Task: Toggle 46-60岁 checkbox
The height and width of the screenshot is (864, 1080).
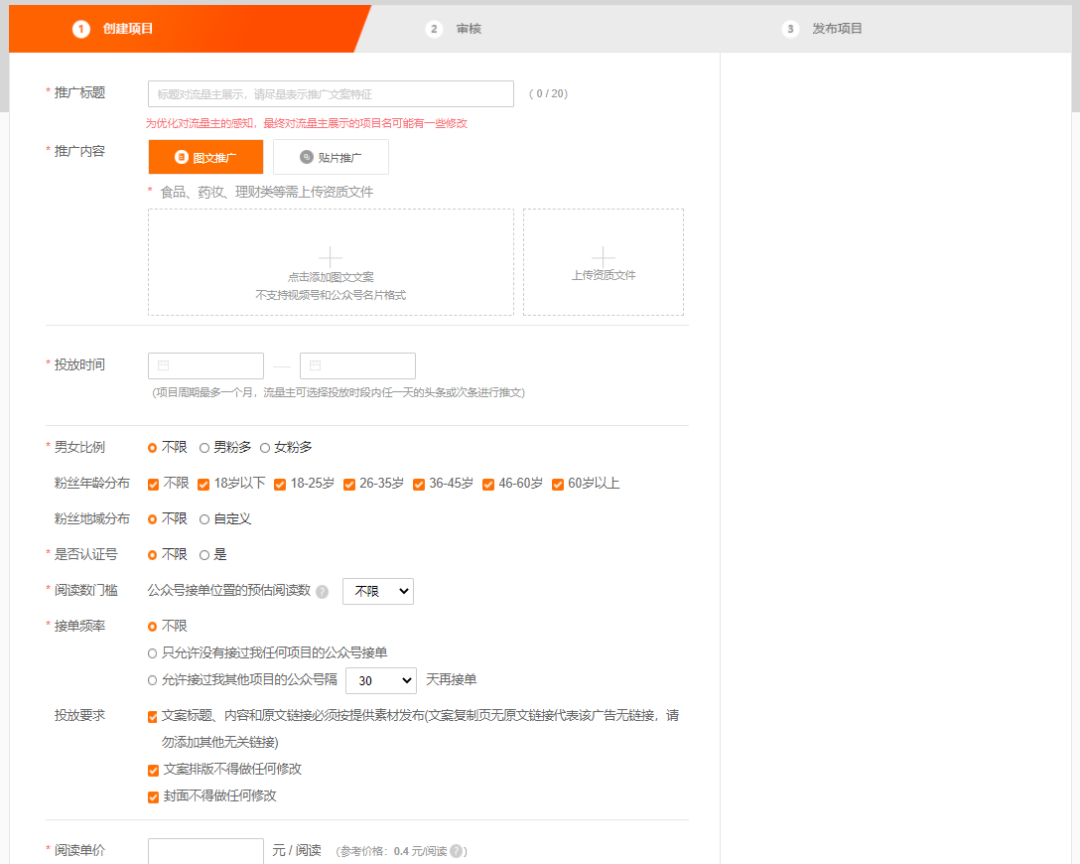Action: [488, 484]
